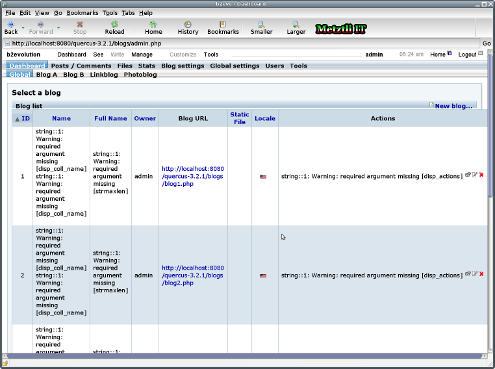
Task: Open the Bookmarks menu in the menu bar
Action: pyautogui.click(x=82, y=13)
